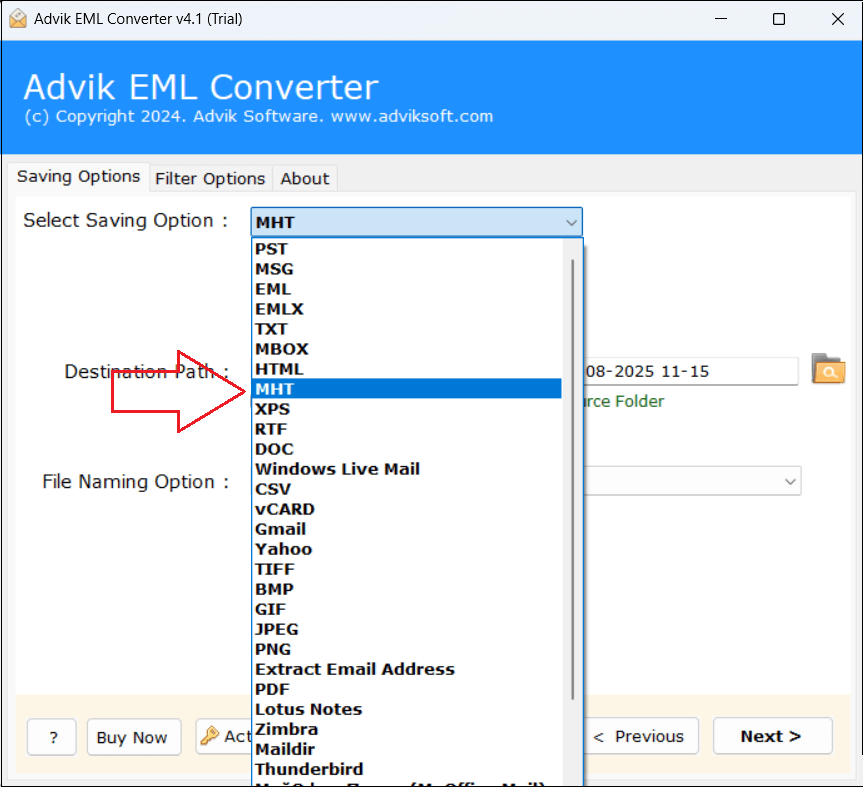This screenshot has width=863, height=787.
Task: Select Extract Email Address option
Action: (406, 669)
